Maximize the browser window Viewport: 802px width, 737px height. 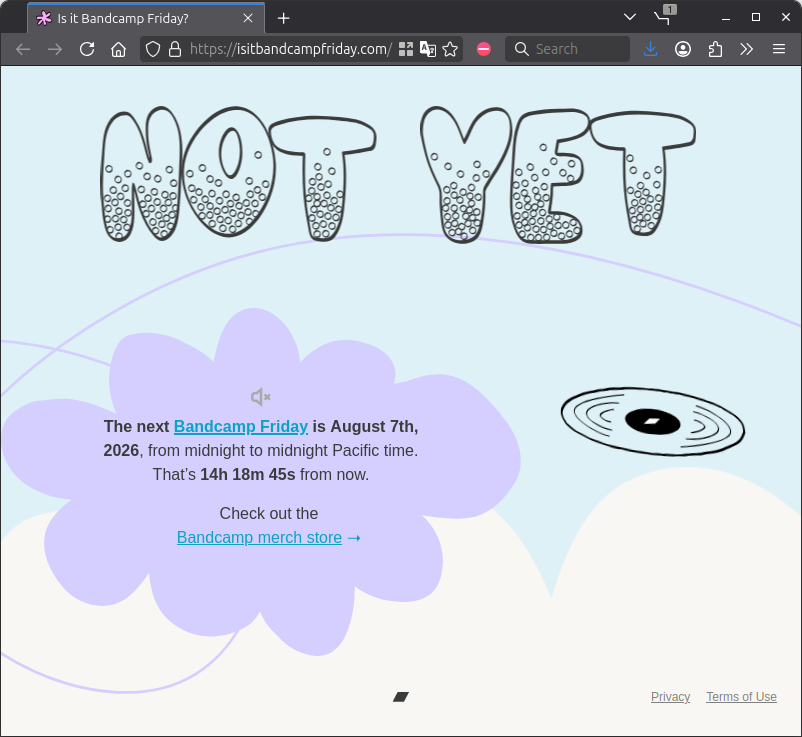[x=756, y=17]
